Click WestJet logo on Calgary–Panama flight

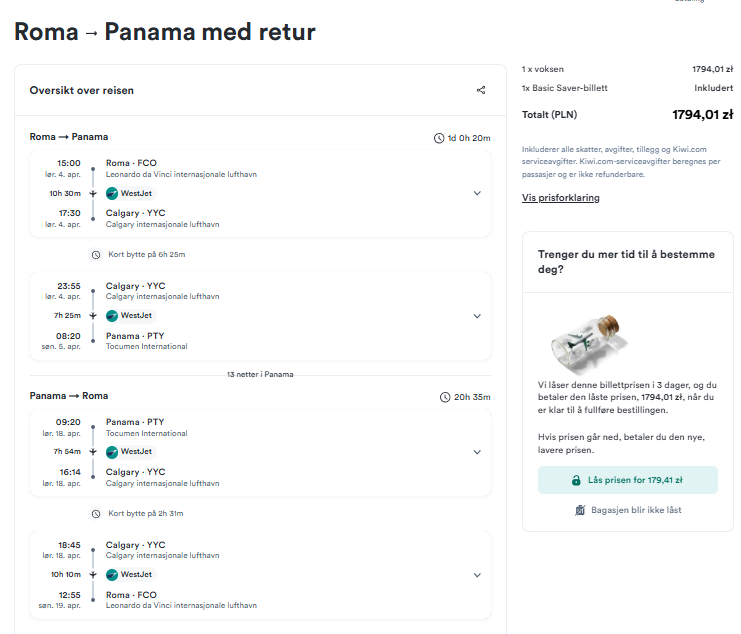112,316
